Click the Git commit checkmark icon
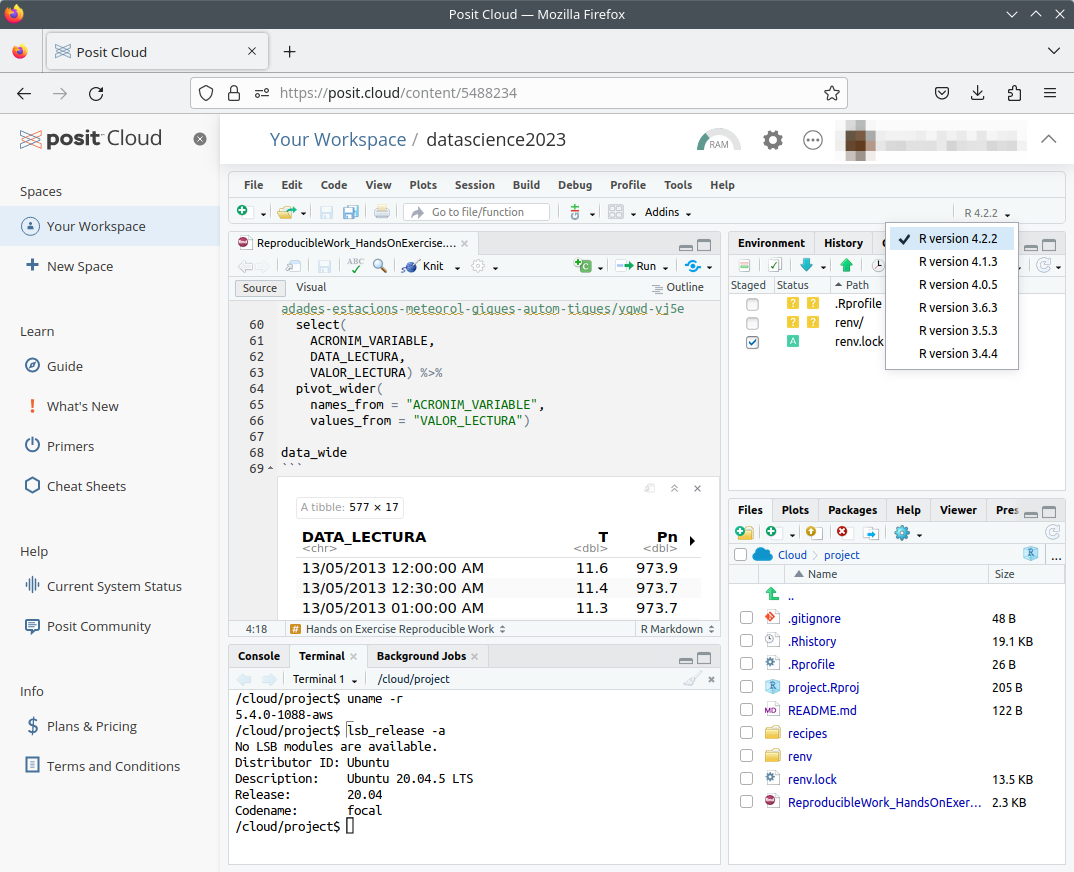The height and width of the screenshot is (872, 1074). (x=775, y=265)
